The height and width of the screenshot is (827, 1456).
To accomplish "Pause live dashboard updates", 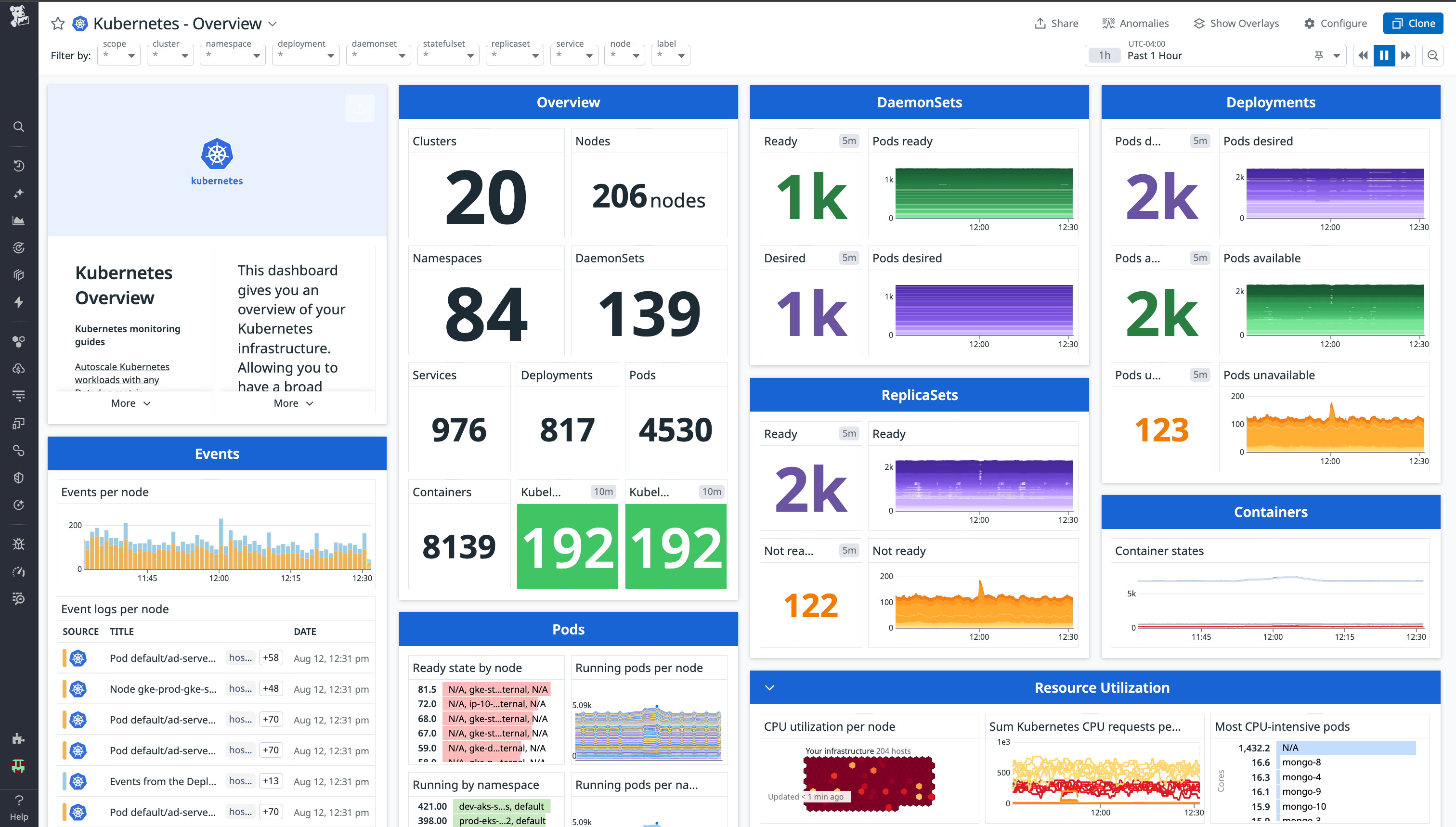I will pyautogui.click(x=1383, y=55).
